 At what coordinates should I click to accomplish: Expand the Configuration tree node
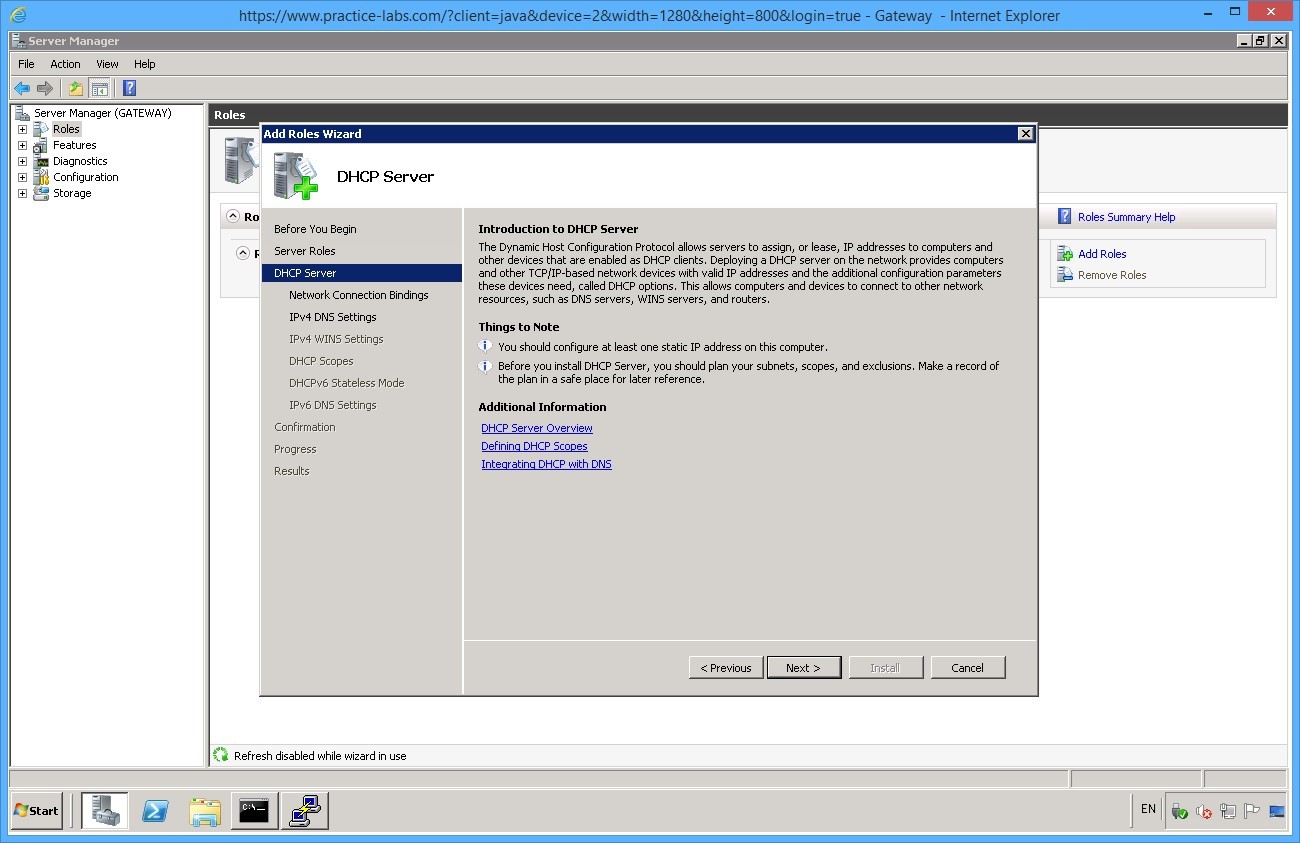pyautogui.click(x=22, y=177)
